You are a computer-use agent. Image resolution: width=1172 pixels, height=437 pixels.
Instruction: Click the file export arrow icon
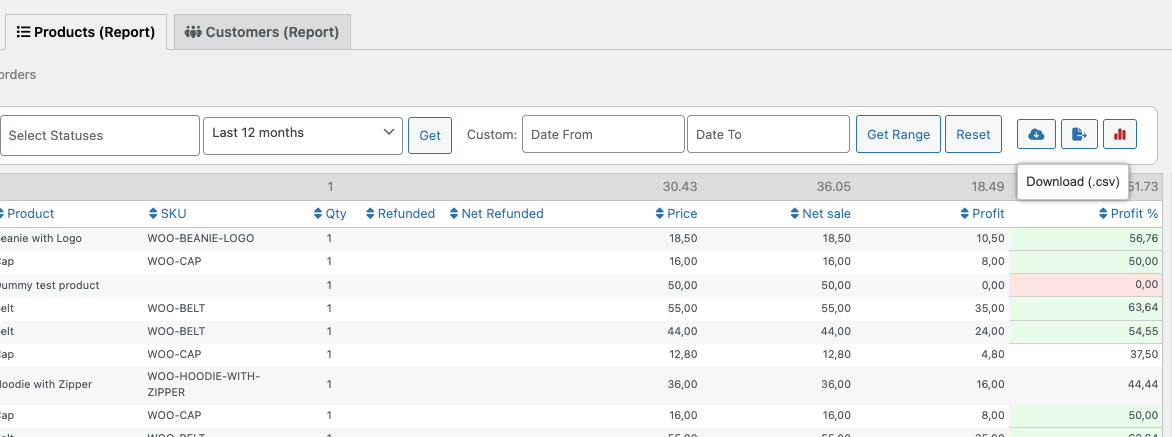point(1079,134)
